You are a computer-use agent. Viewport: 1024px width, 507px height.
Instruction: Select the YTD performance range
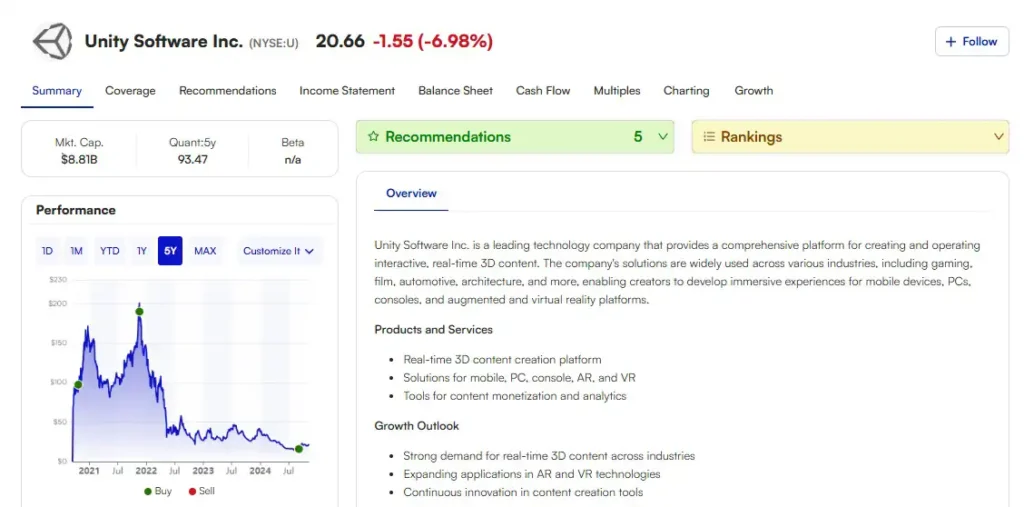coord(109,251)
